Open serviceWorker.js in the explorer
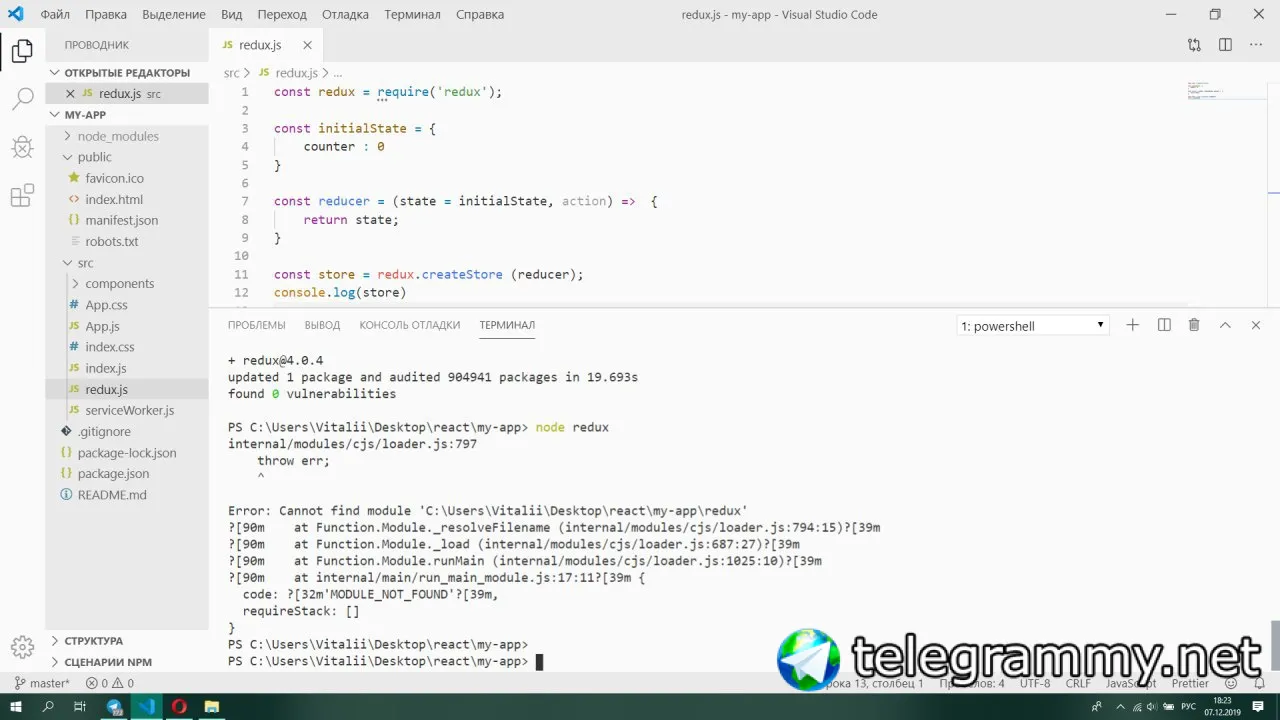Screen dimensions: 1280x720 (x=129, y=410)
